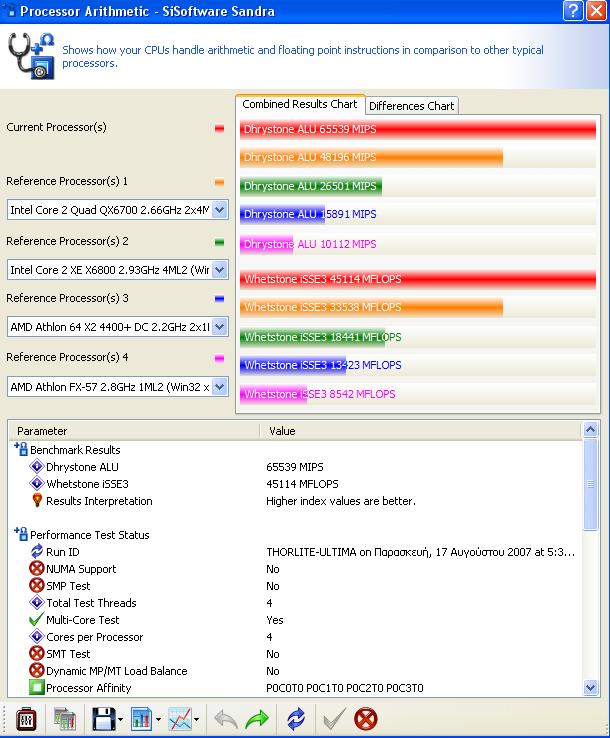The height and width of the screenshot is (738, 610).
Task: Click the blue Dhrystone ALU 15891 MIPS bar
Action: (x=282, y=214)
